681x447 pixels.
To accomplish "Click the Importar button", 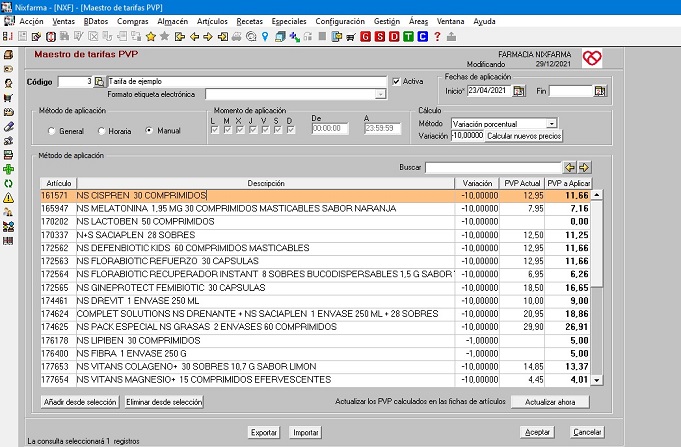I will (x=305, y=432).
